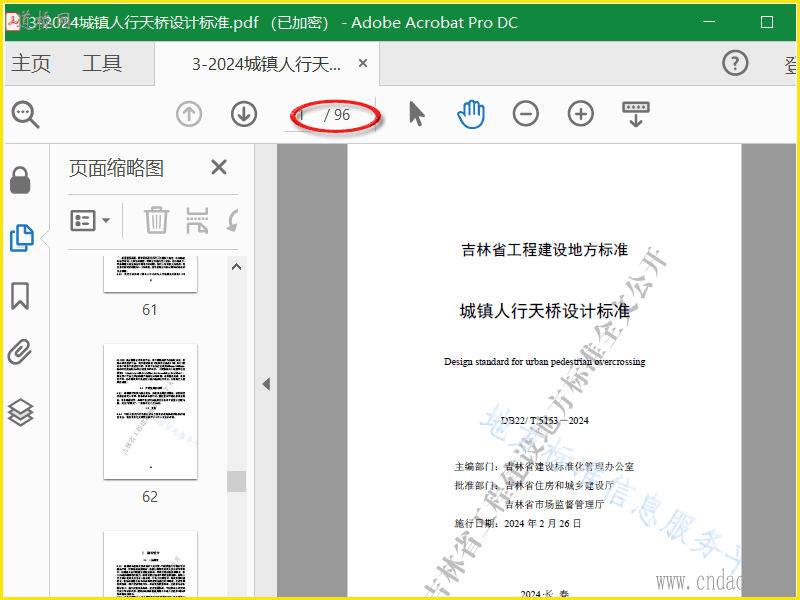Open the layers panel
800x600 pixels.
[20, 412]
